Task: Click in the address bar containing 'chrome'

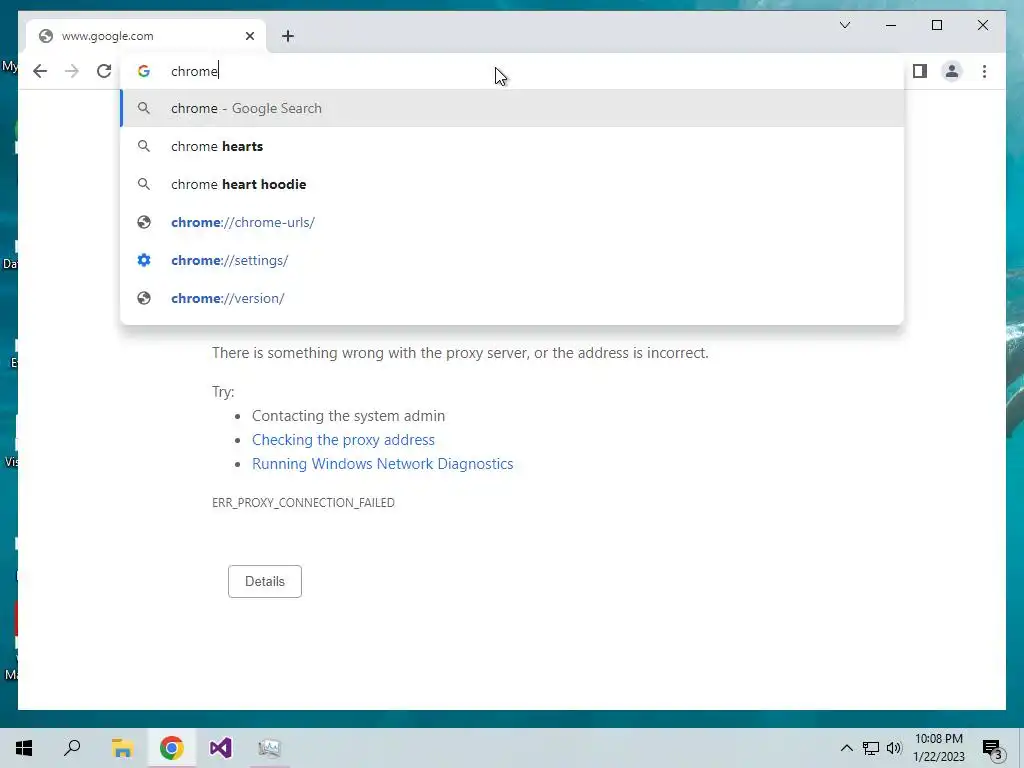Action: coord(513,71)
